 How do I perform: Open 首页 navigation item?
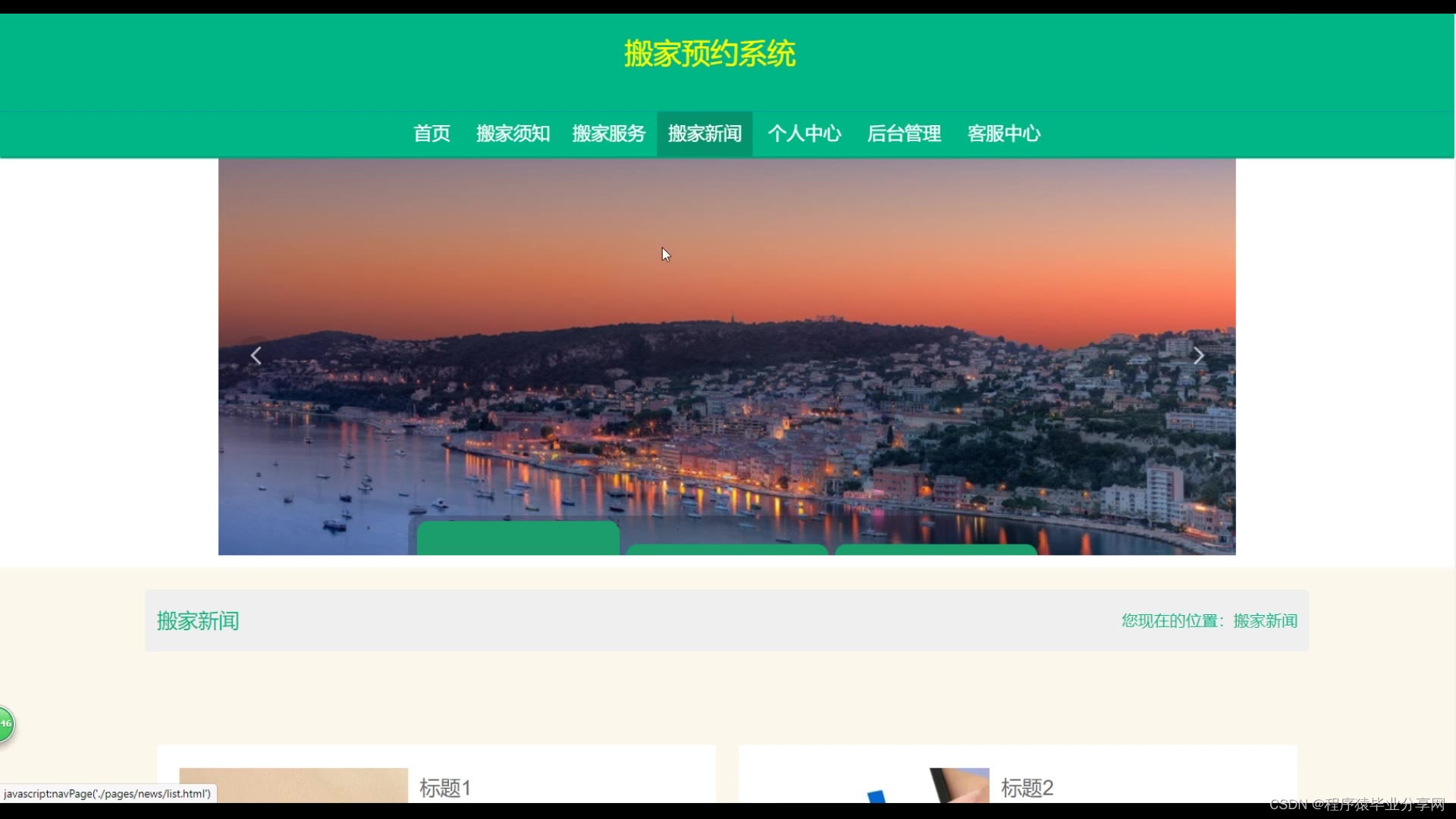coord(431,133)
